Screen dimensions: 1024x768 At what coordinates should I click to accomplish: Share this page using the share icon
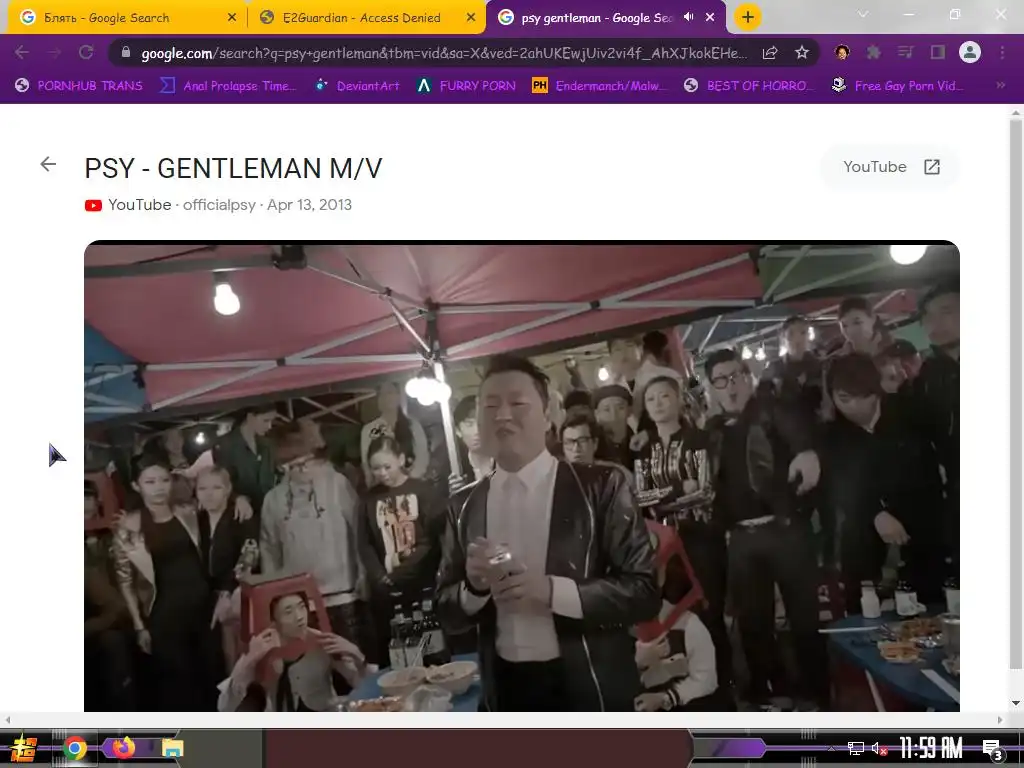(770, 53)
